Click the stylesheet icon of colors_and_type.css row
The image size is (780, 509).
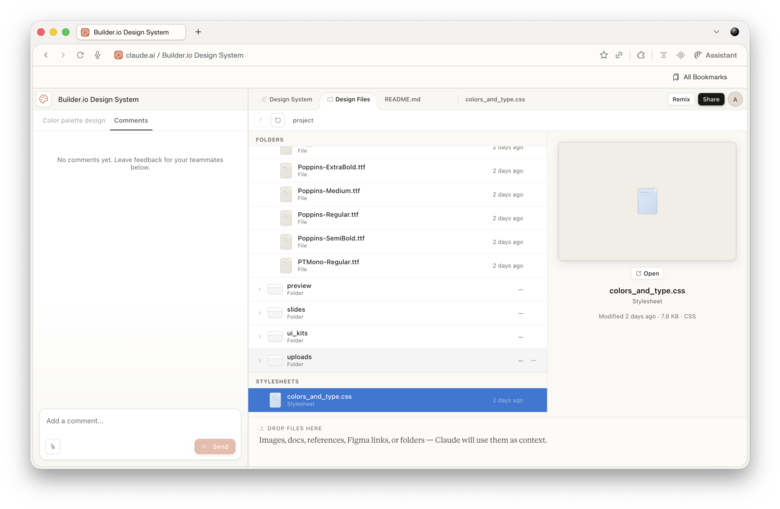275,400
